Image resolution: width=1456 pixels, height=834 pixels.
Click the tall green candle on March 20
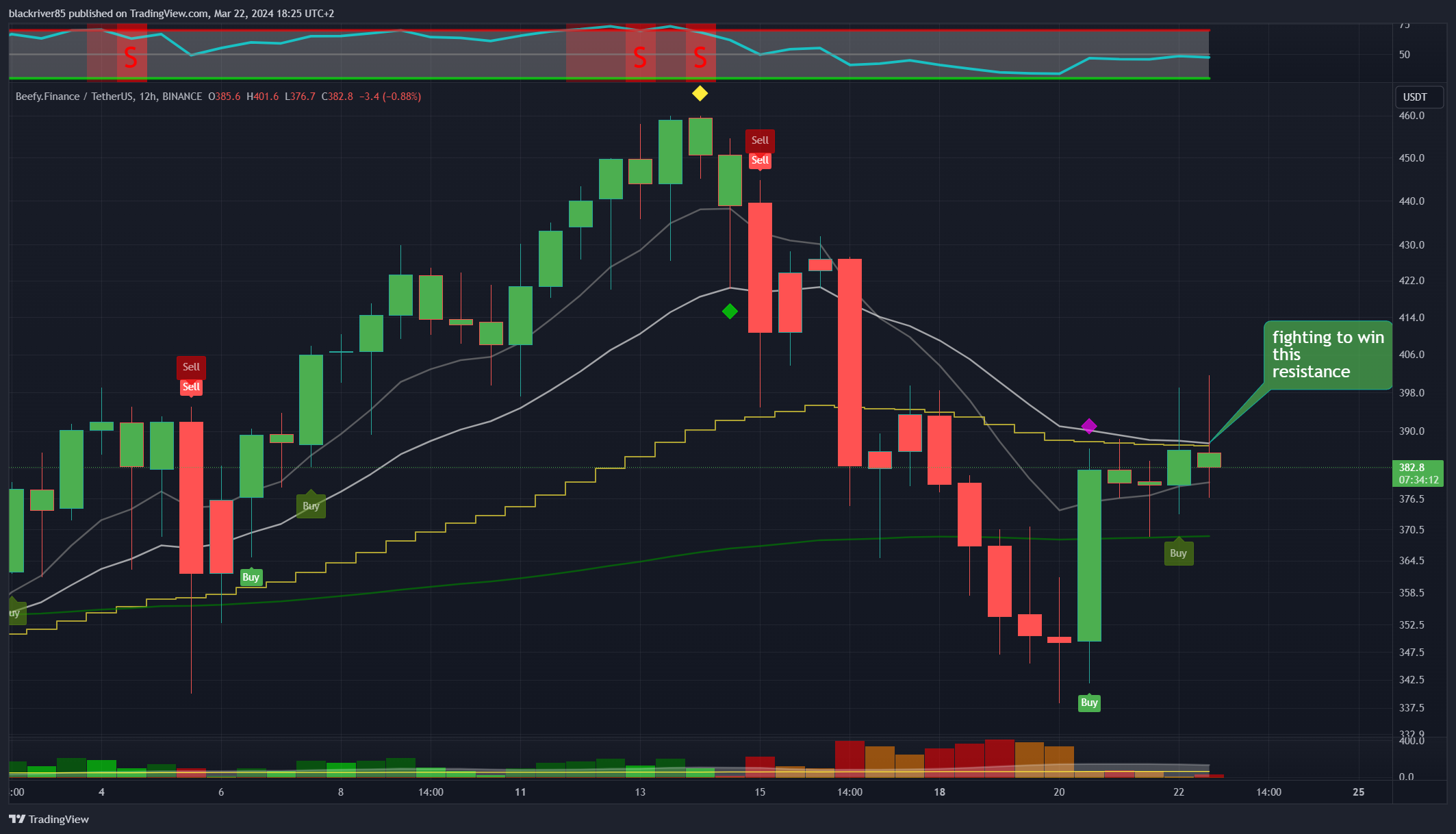pos(1089,555)
